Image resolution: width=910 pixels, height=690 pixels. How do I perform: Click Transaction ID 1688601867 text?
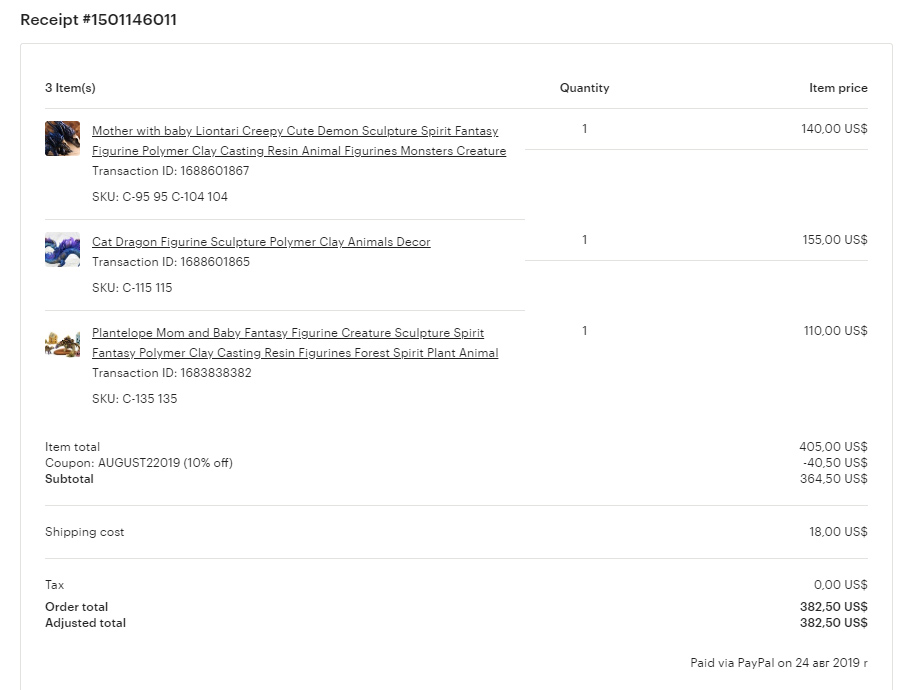click(x=171, y=171)
